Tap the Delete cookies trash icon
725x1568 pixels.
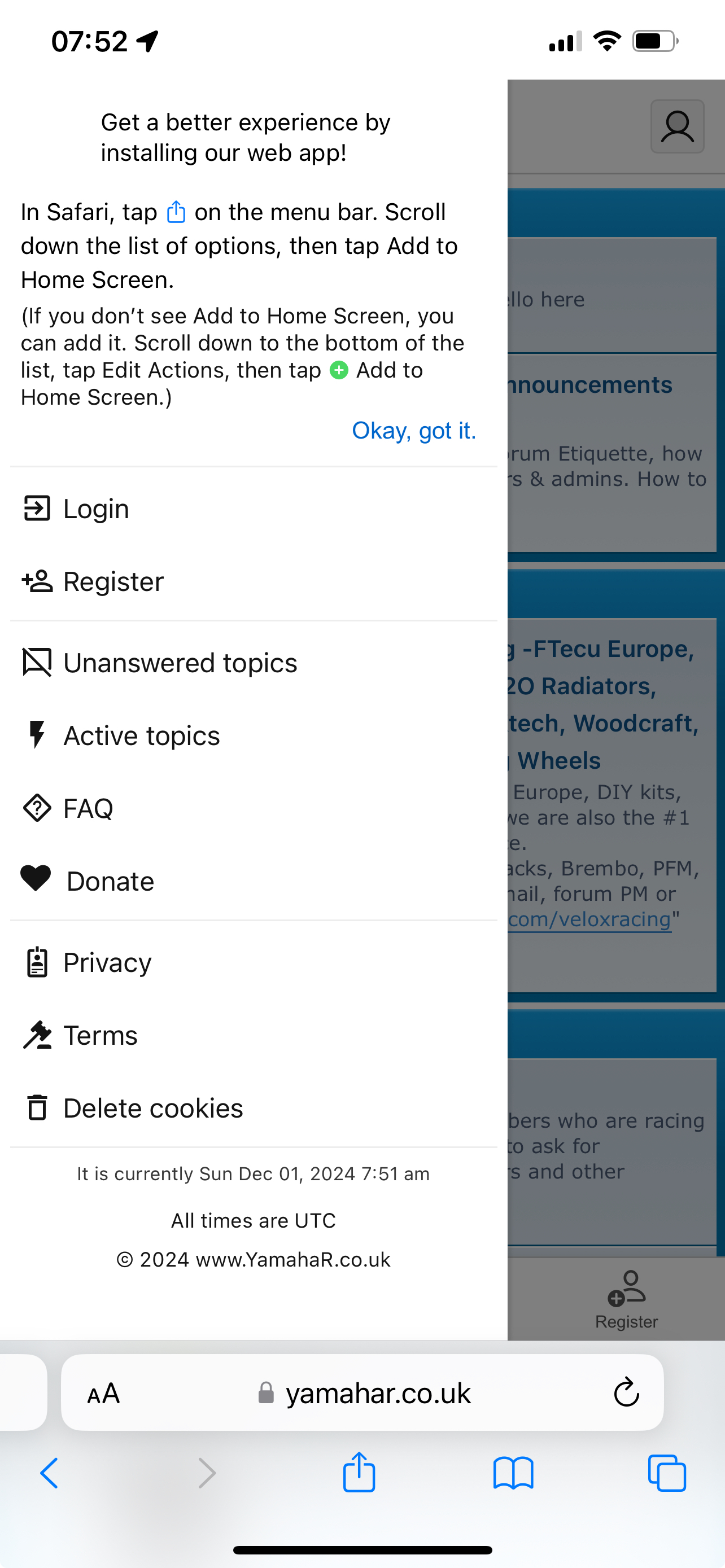pyautogui.click(x=37, y=1107)
